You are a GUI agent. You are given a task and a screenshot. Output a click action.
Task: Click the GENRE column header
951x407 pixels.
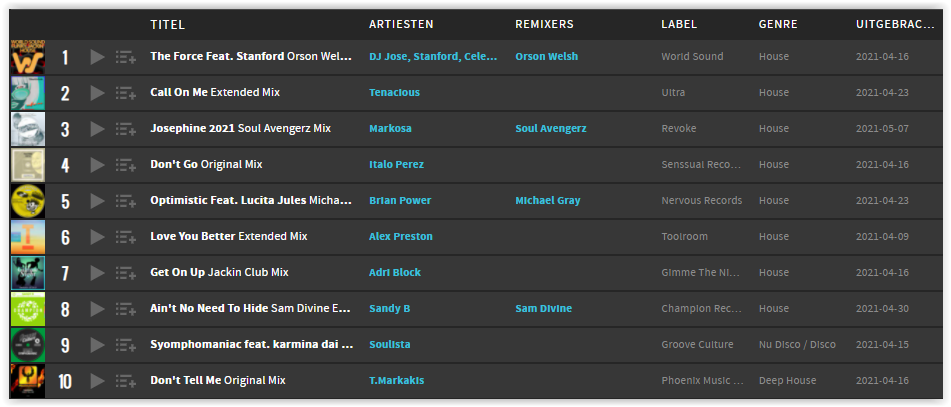(778, 25)
